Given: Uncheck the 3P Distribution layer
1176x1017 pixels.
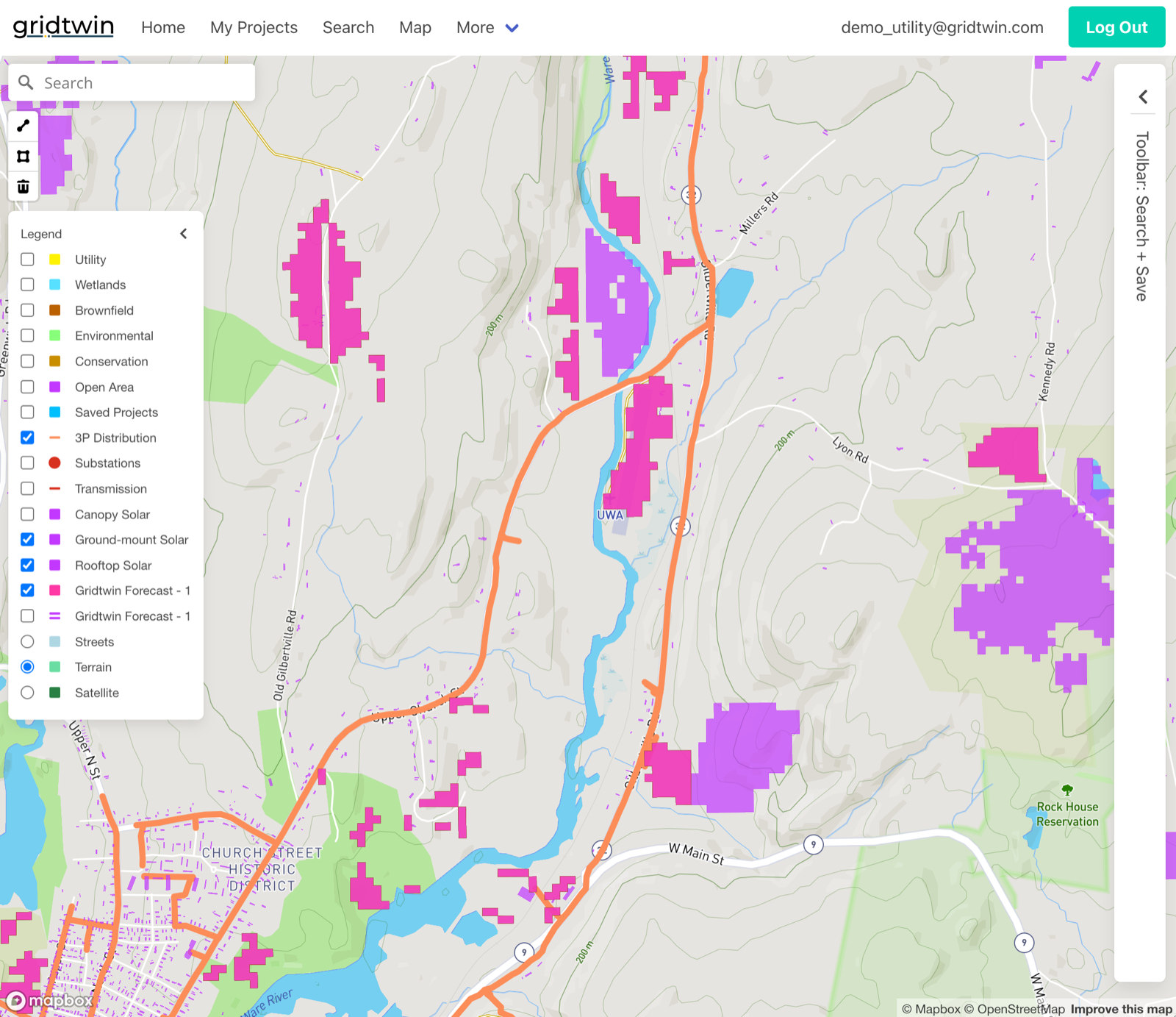Looking at the screenshot, I should coord(27,438).
